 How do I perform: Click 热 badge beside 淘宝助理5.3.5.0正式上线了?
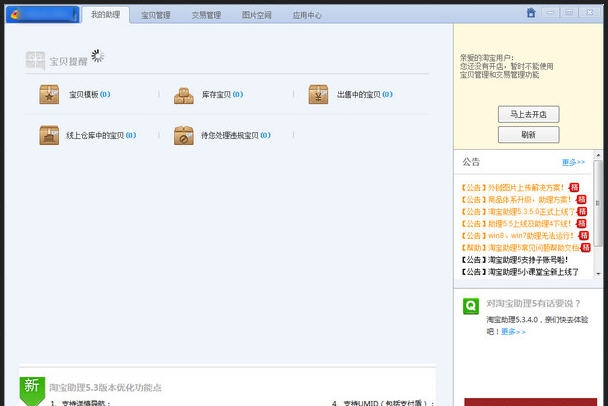(x=582, y=212)
